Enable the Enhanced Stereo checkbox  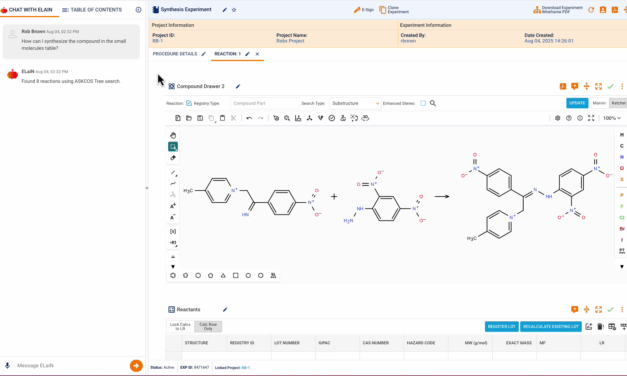coord(423,103)
